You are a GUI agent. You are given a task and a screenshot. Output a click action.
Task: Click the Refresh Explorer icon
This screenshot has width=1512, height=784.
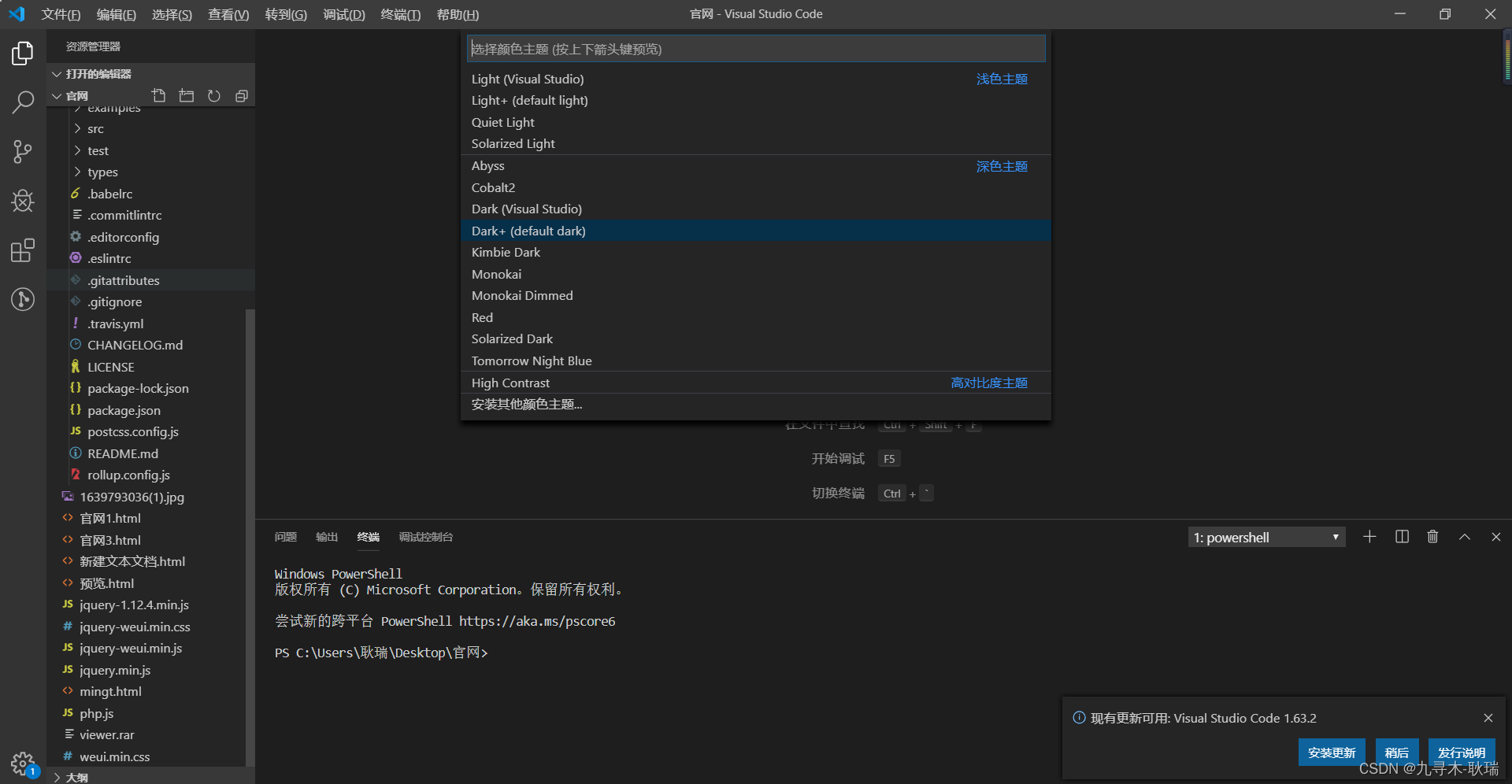(x=214, y=96)
